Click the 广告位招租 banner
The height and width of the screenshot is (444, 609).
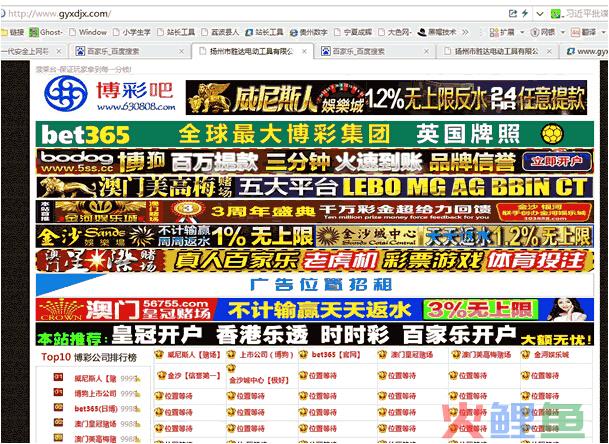315,285
